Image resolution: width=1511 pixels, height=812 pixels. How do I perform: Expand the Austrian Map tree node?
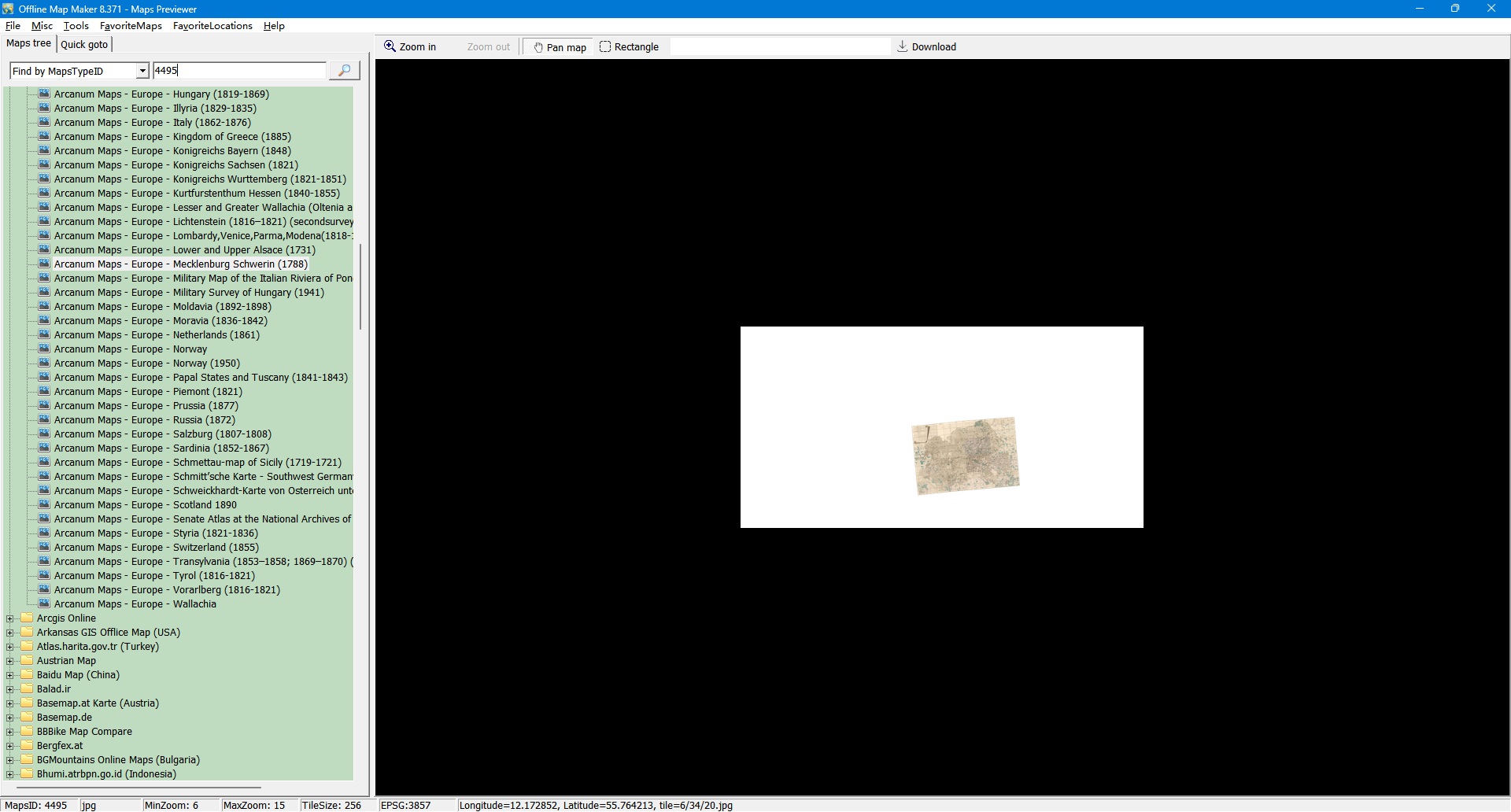point(10,661)
